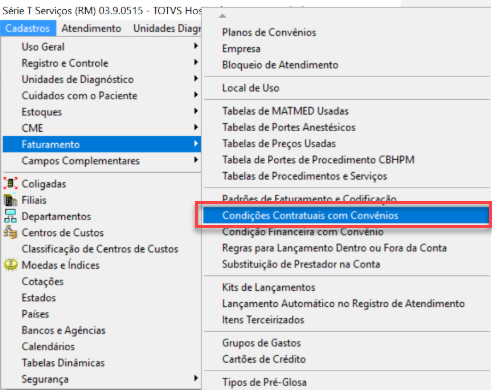This screenshot has height=390, width=492.
Task: Select the Faturamento menu entry
Action: (102, 144)
